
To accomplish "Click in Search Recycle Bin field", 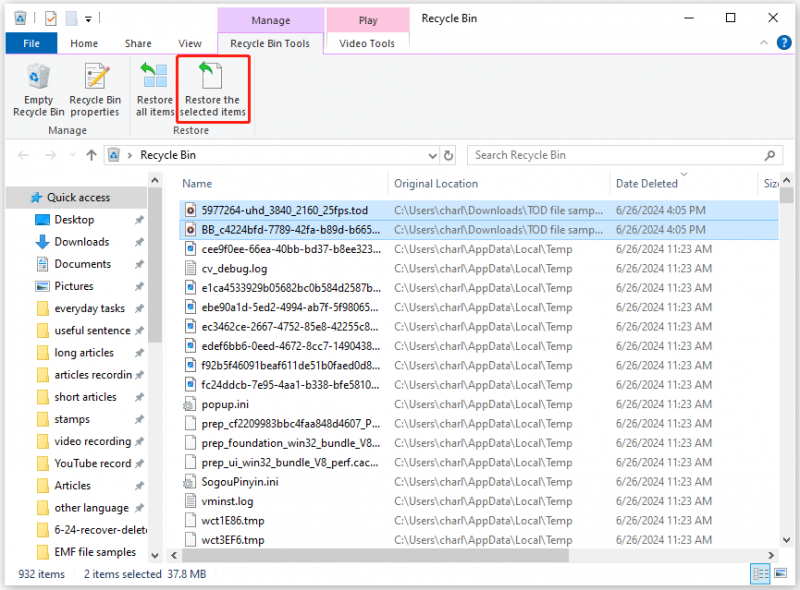I will 617,155.
